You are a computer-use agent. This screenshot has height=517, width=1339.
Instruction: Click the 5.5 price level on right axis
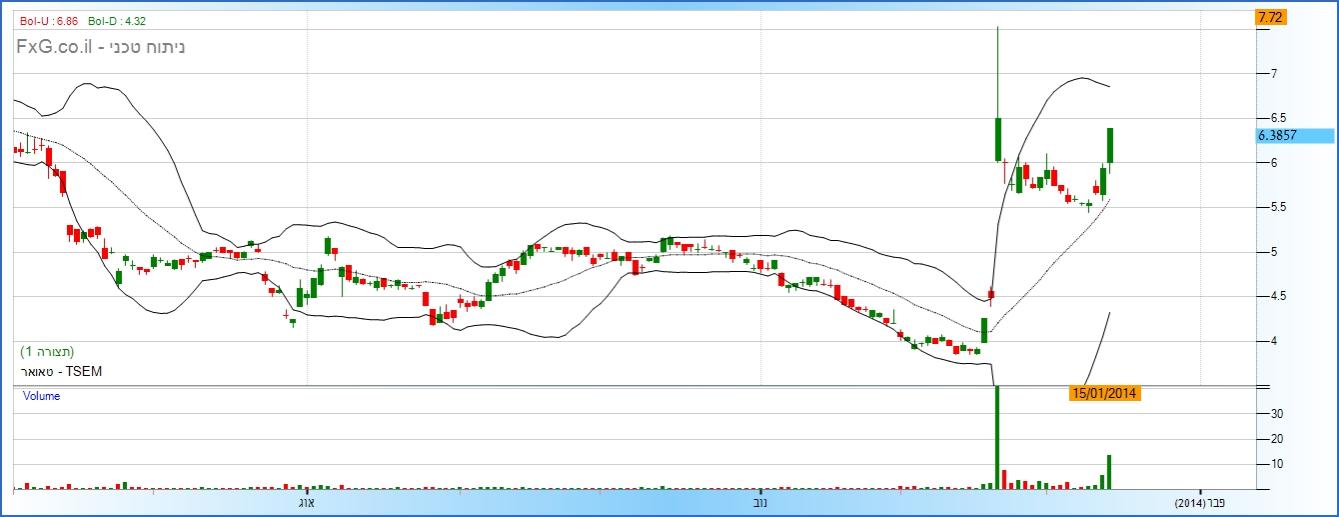(x=1277, y=207)
